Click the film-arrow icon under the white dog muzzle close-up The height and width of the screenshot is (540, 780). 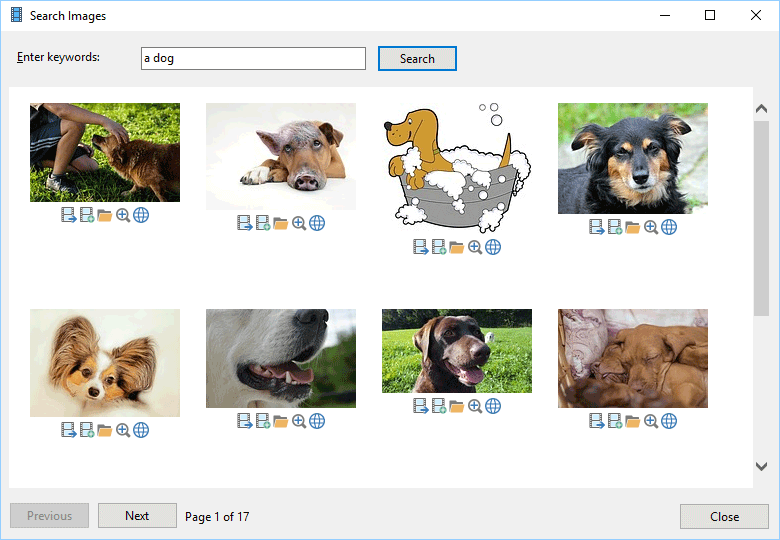(x=245, y=421)
